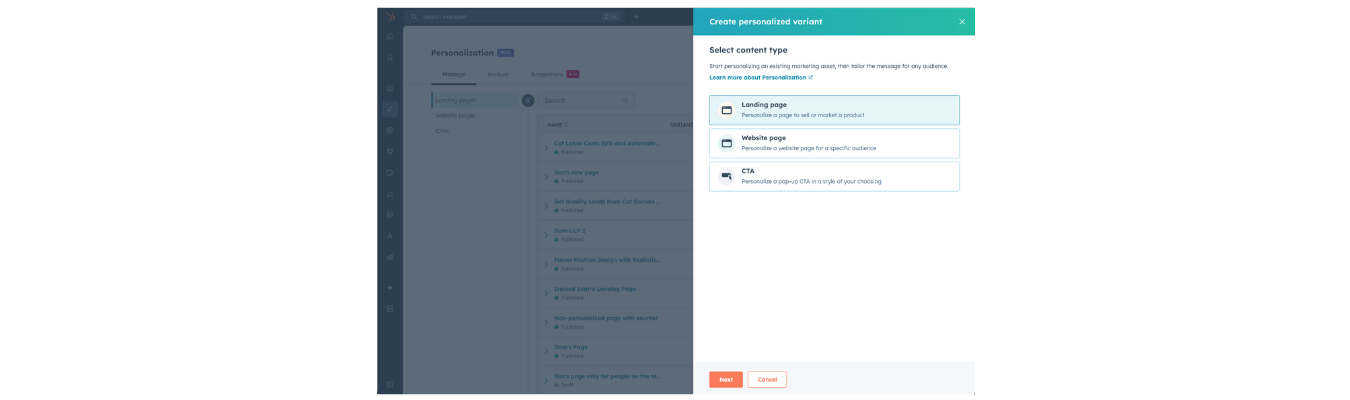Click the HubSpot sprocket logo icon
Image resolution: width=1350 pixels, height=400 pixels.
click(390, 16)
